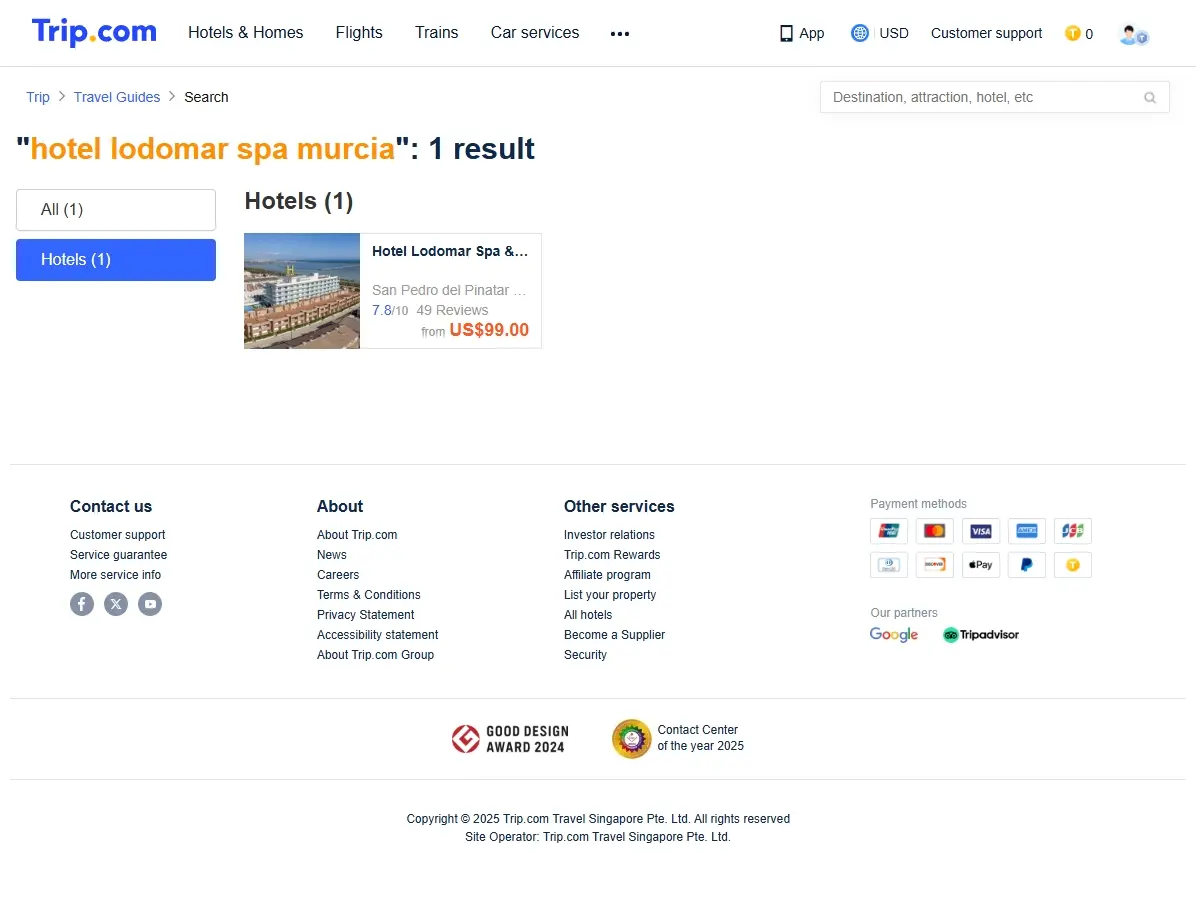
Task: Open the More service info link
Action: 115,575
